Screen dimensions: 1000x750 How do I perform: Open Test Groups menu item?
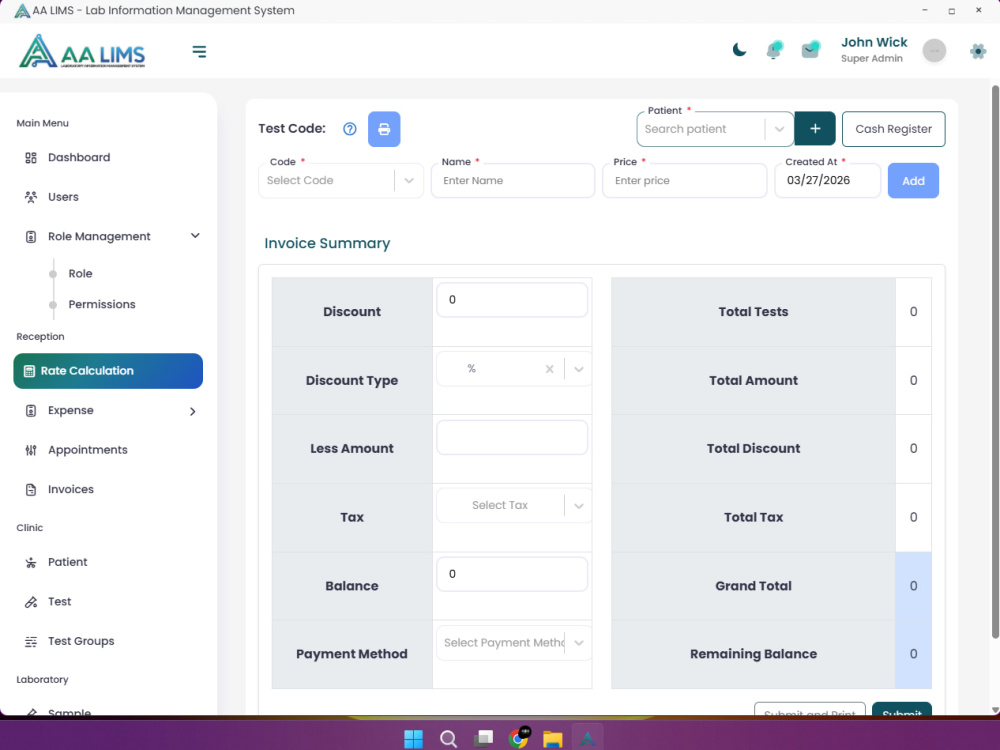pyautogui.click(x=81, y=642)
